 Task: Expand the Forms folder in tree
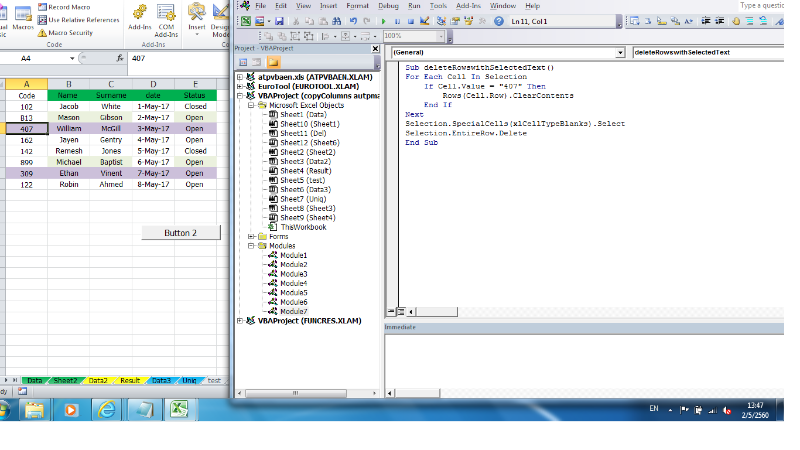[x=250, y=236]
